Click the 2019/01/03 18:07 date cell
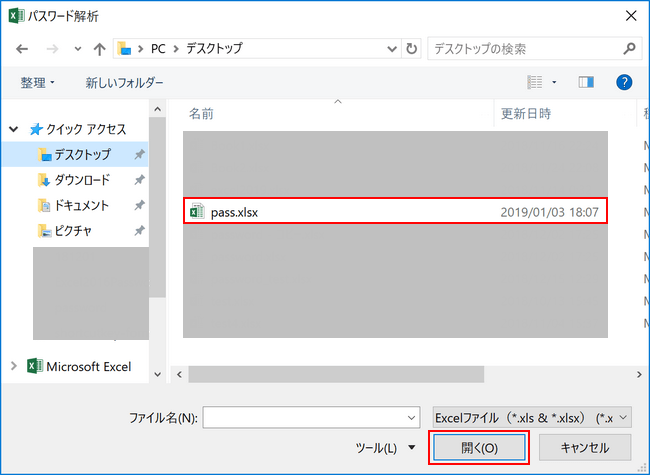This screenshot has width=650, height=475. (x=549, y=212)
